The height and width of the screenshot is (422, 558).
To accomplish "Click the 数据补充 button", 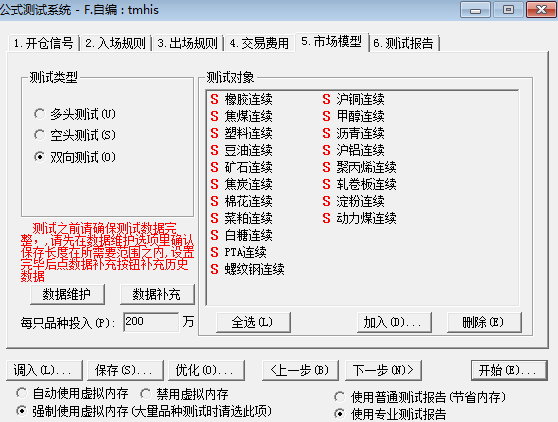I will coord(157,294).
